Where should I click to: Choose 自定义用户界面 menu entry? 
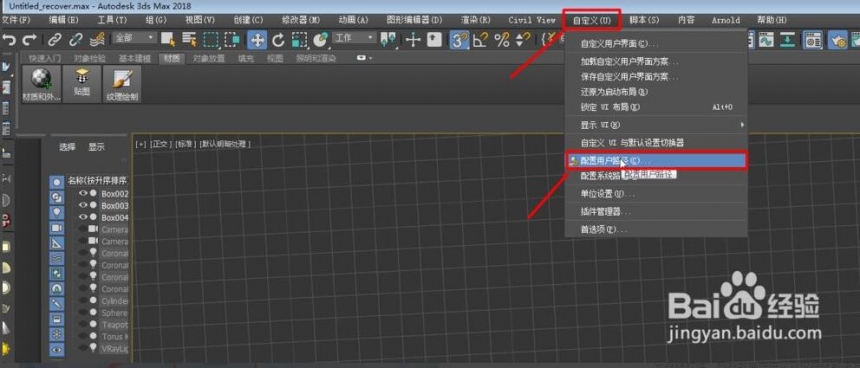click(657, 43)
